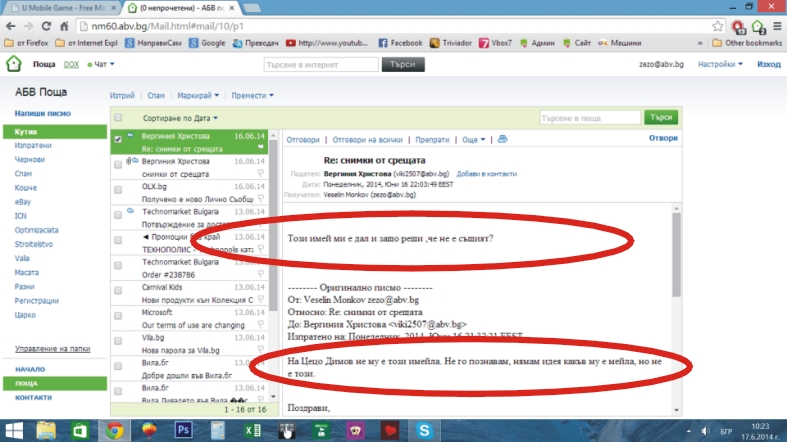Expand the Настройки menu
787x442 pixels.
720,64
